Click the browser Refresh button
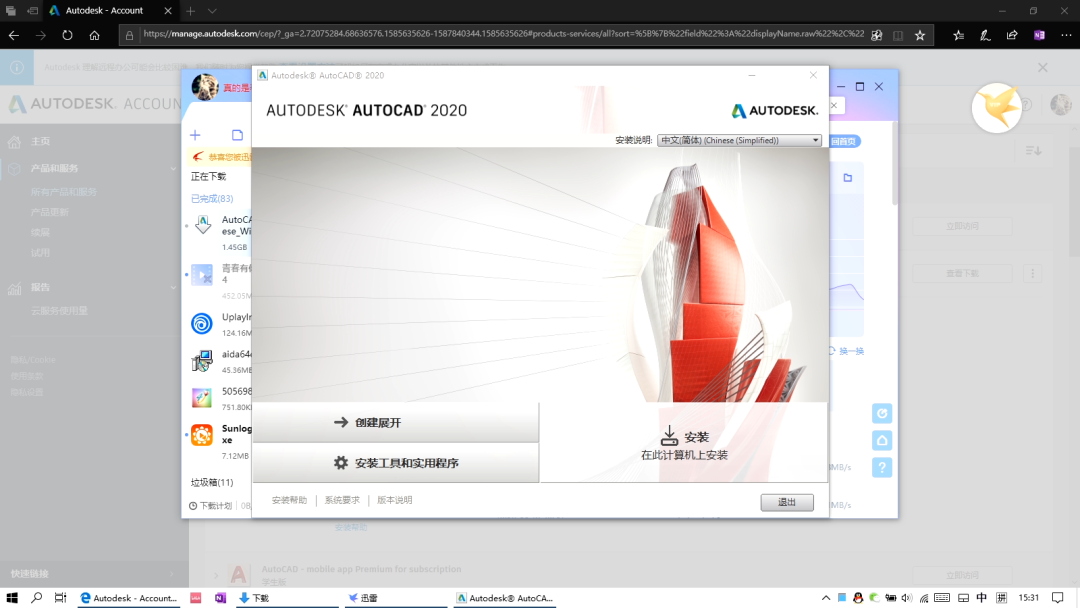This screenshot has height=608, width=1080. [x=68, y=35]
